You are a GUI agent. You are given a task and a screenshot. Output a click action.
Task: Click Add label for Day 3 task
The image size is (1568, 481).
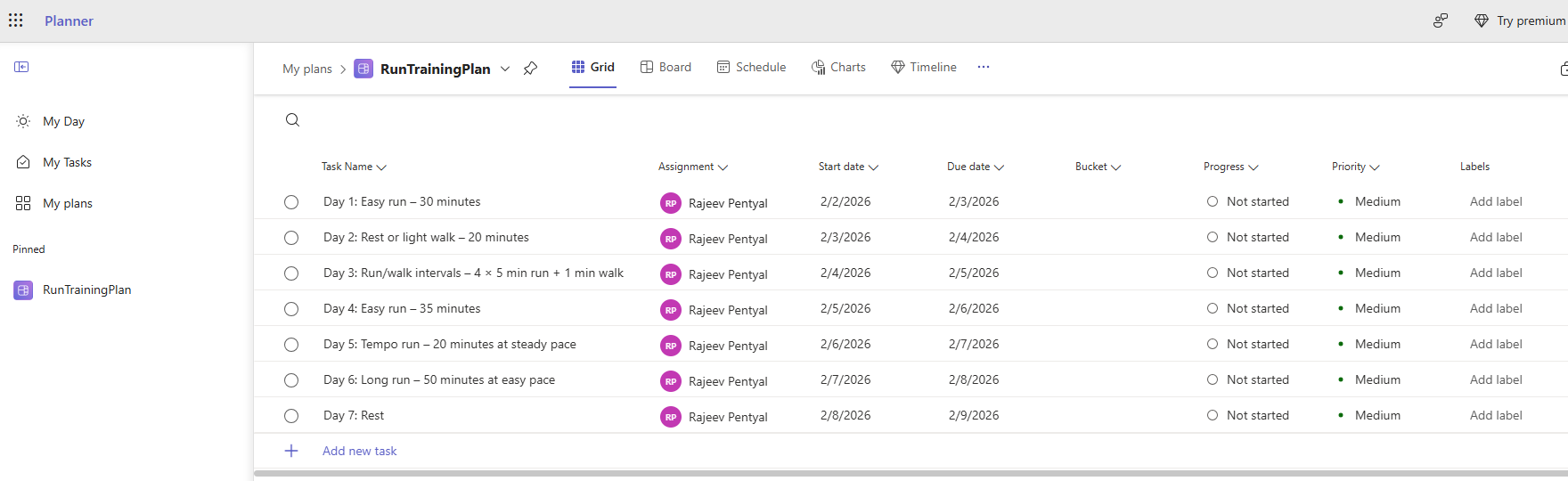click(x=1495, y=273)
